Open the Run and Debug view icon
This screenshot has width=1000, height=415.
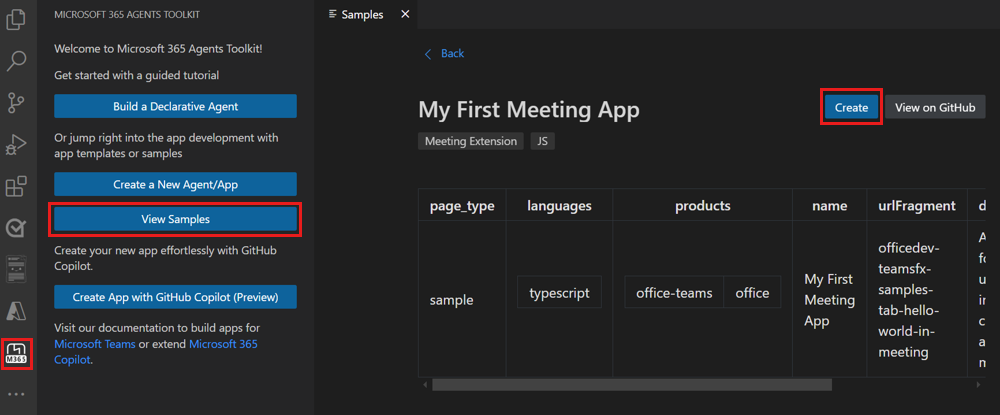coord(15,145)
